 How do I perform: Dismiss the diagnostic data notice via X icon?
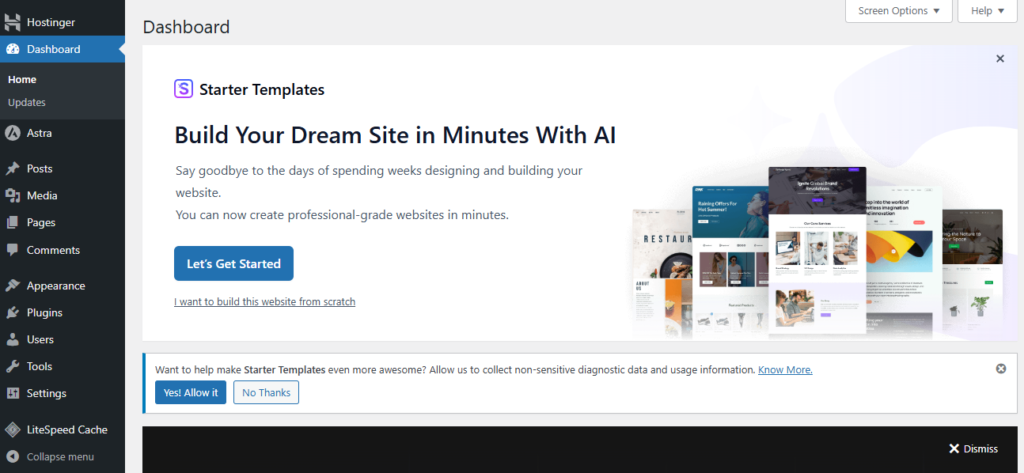pyautogui.click(x=1000, y=368)
